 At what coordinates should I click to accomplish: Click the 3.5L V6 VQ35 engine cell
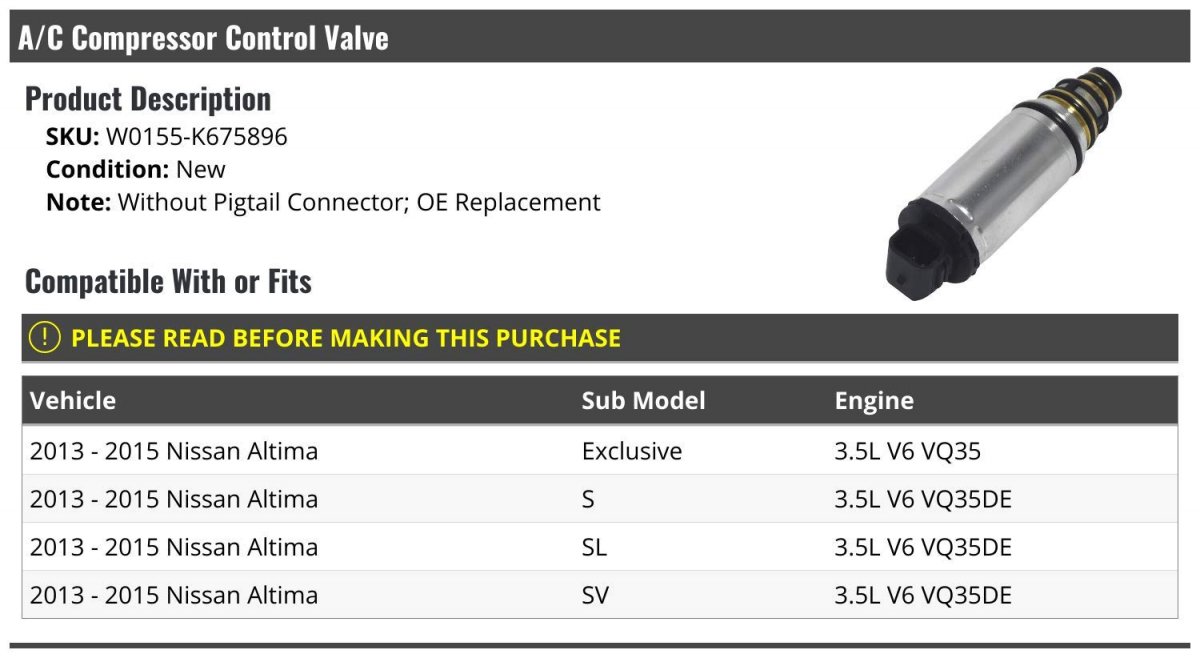click(x=908, y=451)
